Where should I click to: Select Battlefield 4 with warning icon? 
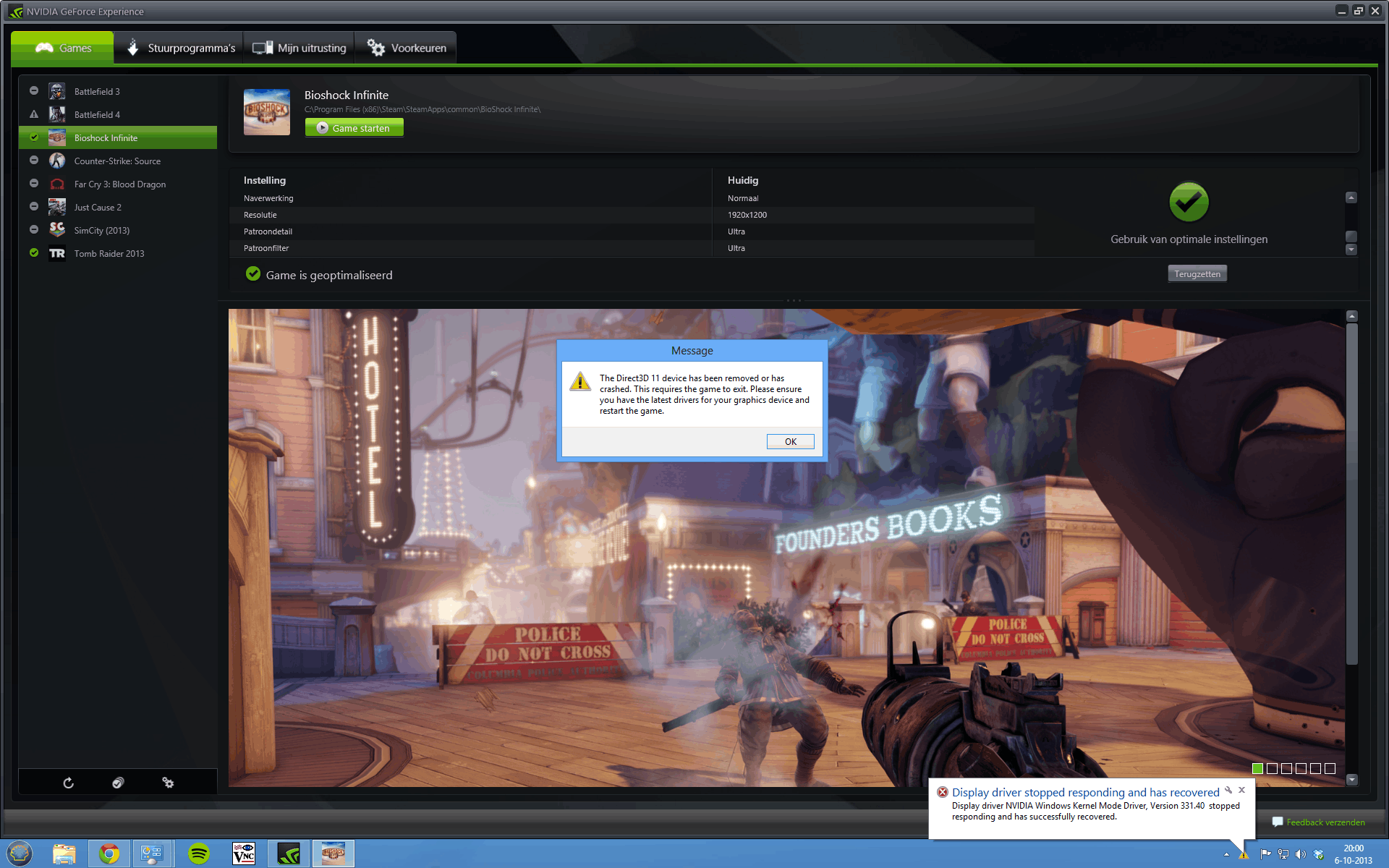(97, 115)
